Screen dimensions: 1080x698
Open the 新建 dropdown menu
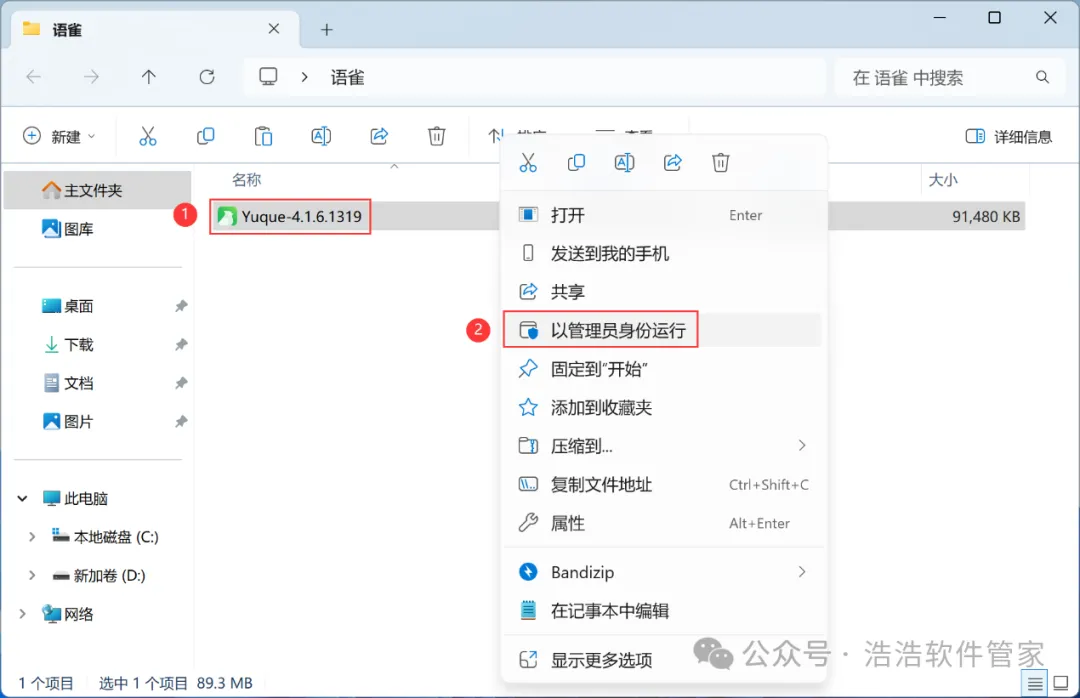(x=59, y=136)
